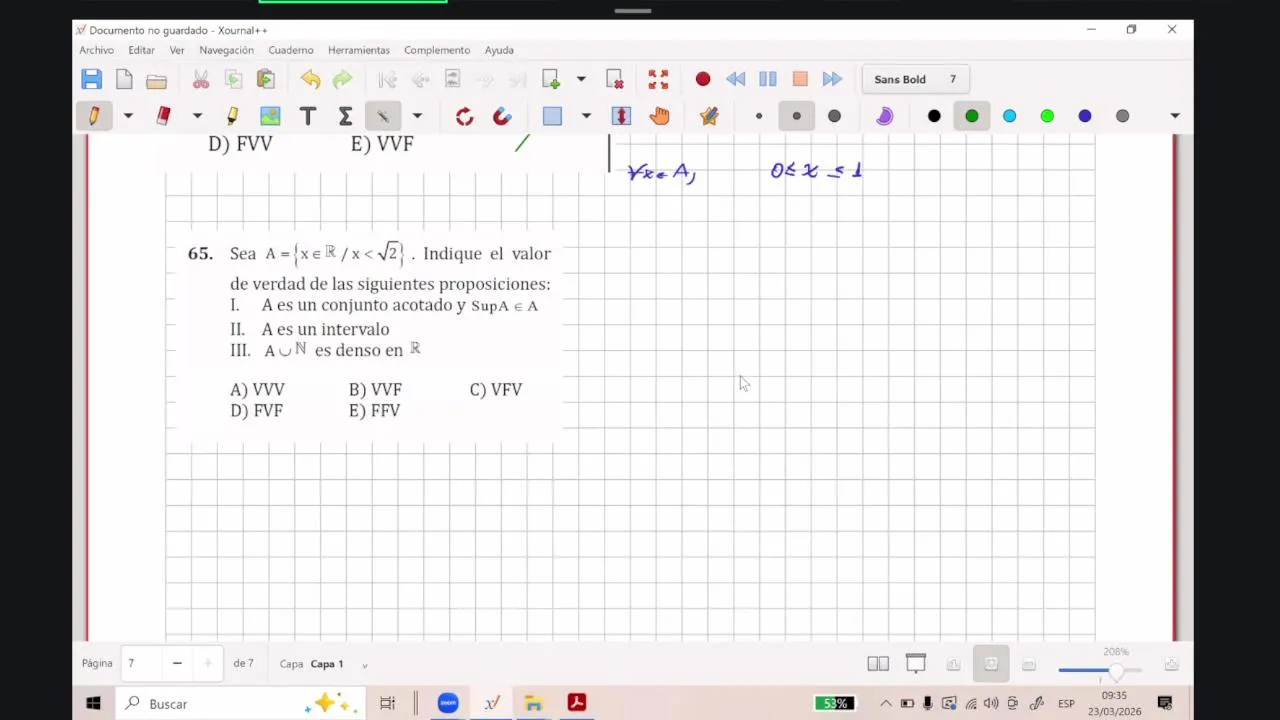Select the Eraser tool
The image size is (1280, 720).
tap(163, 116)
